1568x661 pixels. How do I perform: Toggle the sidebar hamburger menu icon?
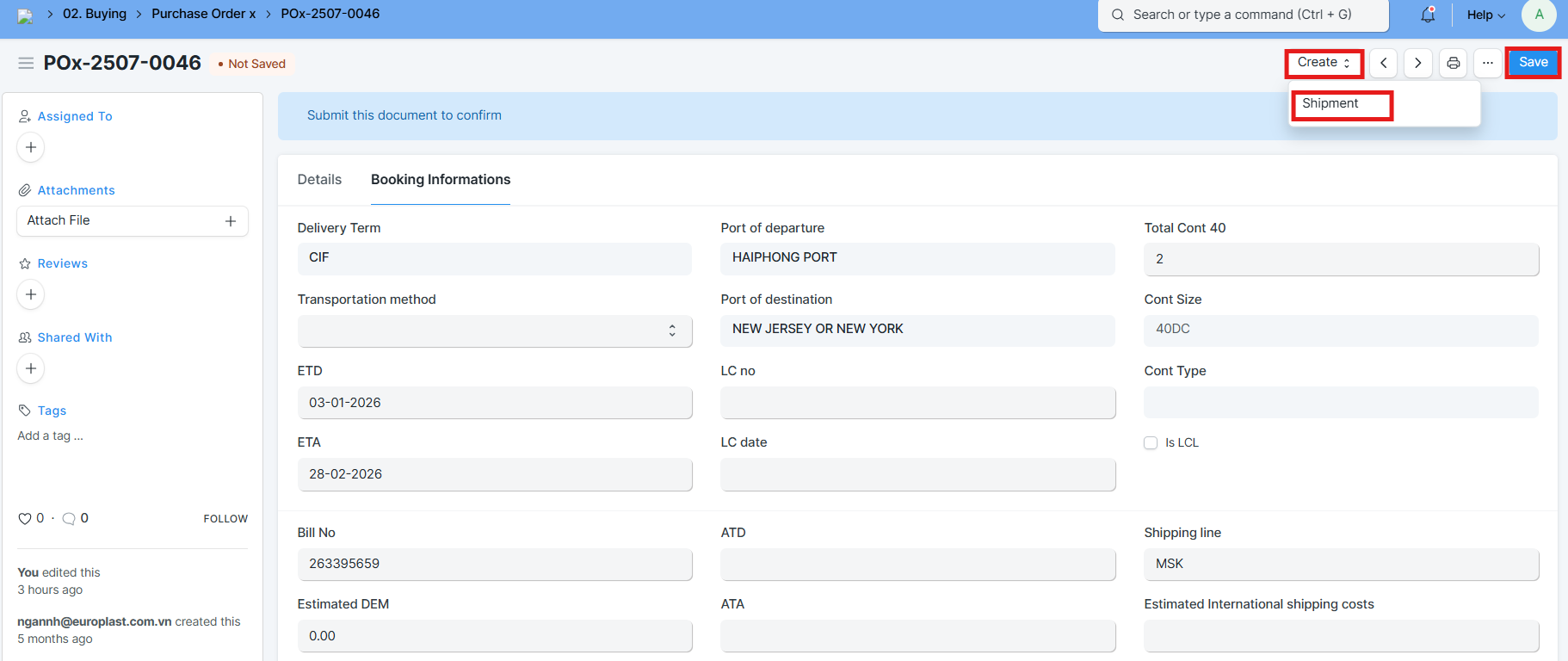click(26, 63)
